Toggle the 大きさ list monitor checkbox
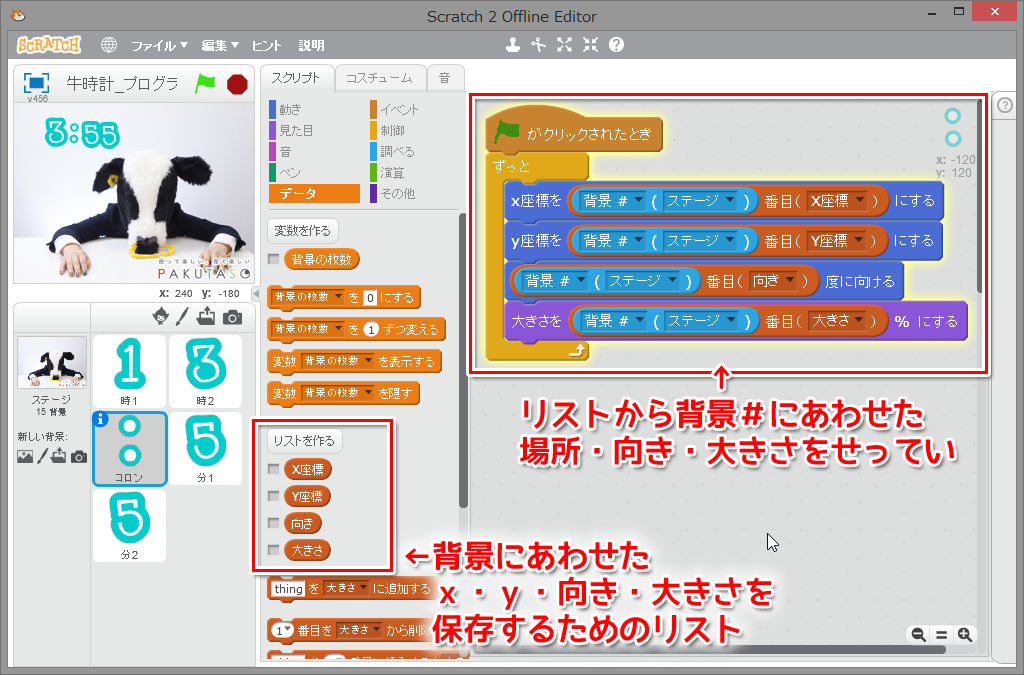This screenshot has height=675, width=1024. [x=274, y=550]
